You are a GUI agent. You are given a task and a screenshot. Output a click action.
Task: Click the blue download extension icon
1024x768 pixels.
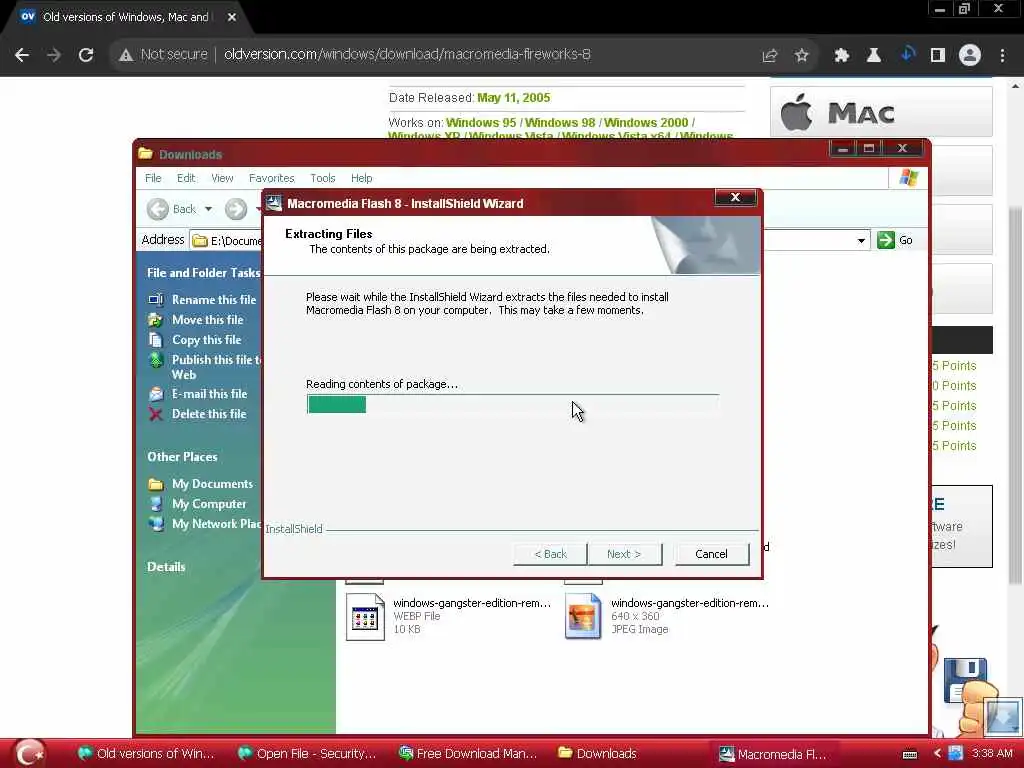point(907,55)
